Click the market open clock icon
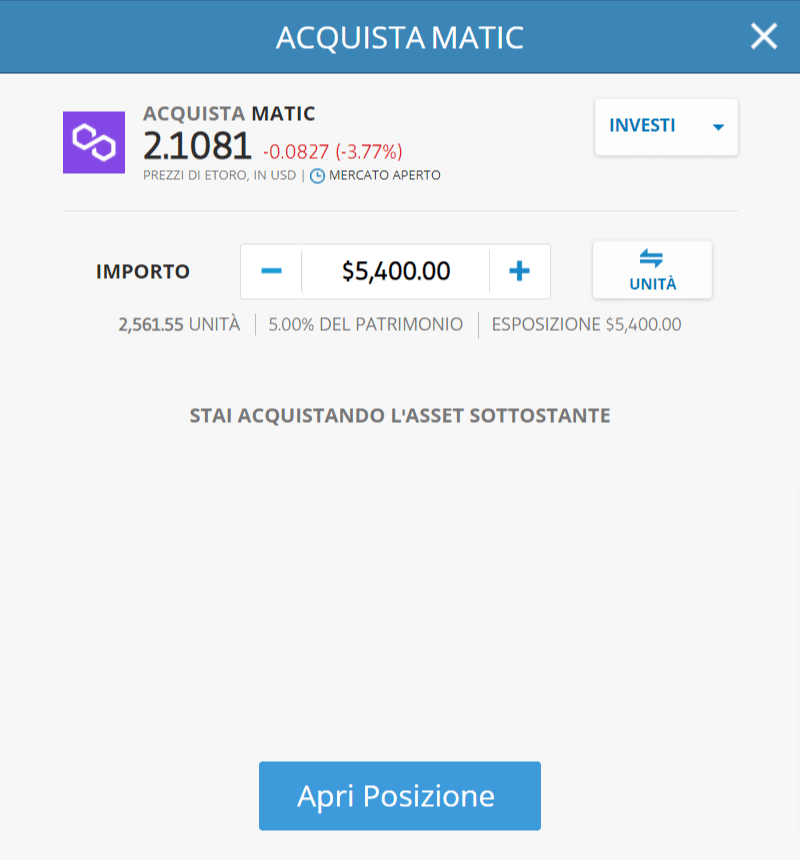 pyautogui.click(x=317, y=176)
